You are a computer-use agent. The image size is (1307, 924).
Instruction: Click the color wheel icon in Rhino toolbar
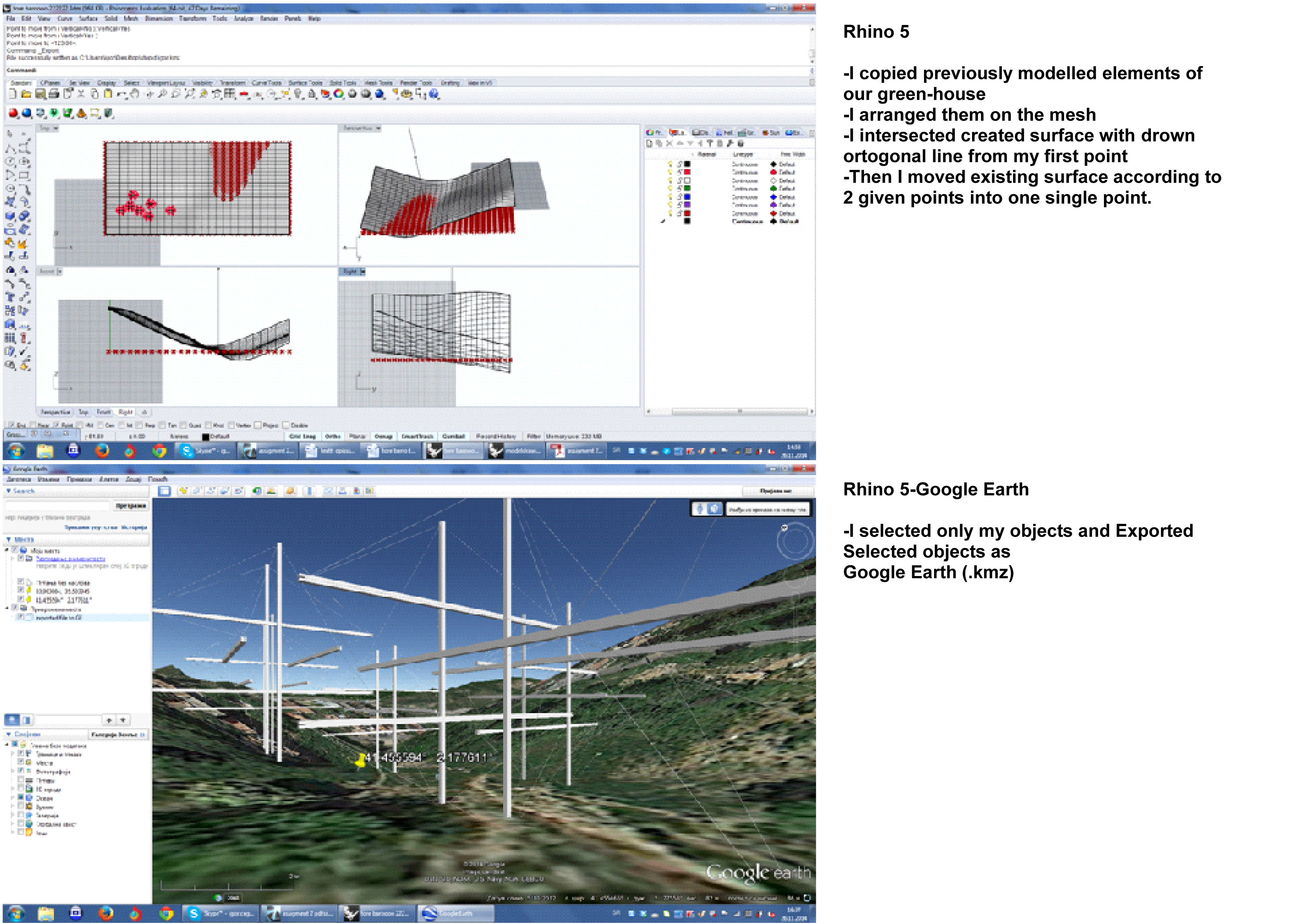click(339, 95)
